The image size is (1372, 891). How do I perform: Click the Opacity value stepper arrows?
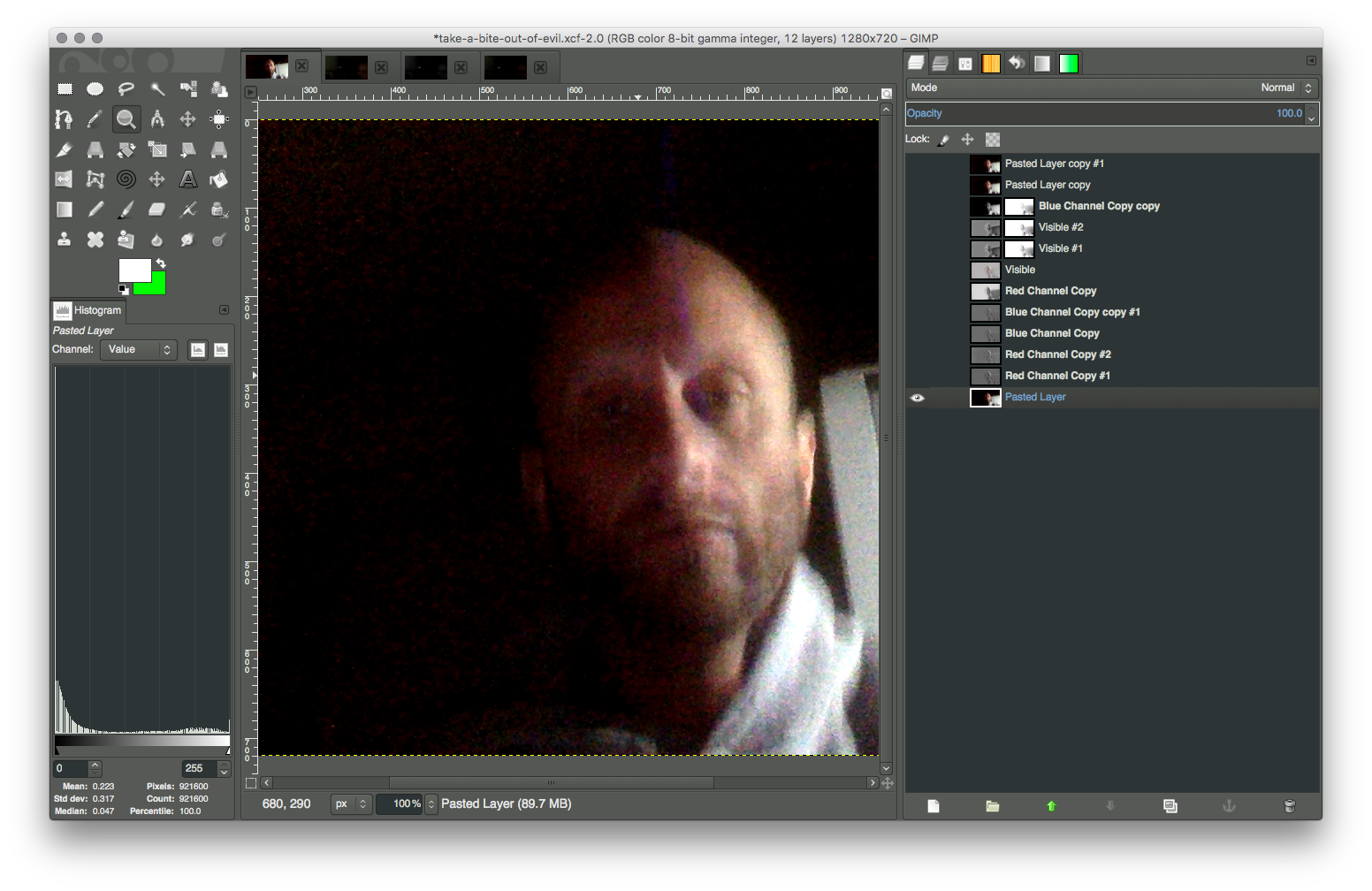click(1312, 113)
